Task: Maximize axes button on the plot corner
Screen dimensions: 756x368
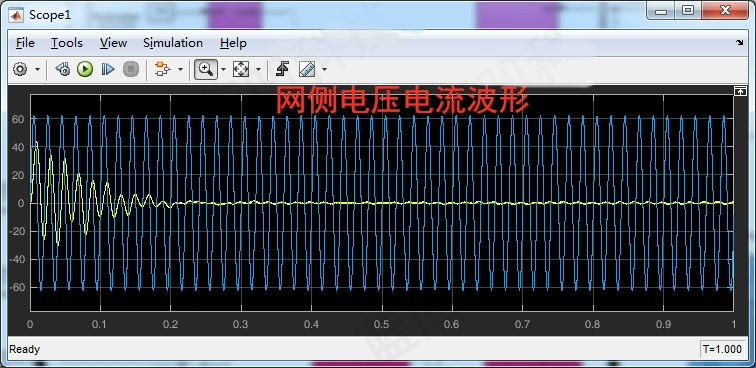Action: click(740, 91)
